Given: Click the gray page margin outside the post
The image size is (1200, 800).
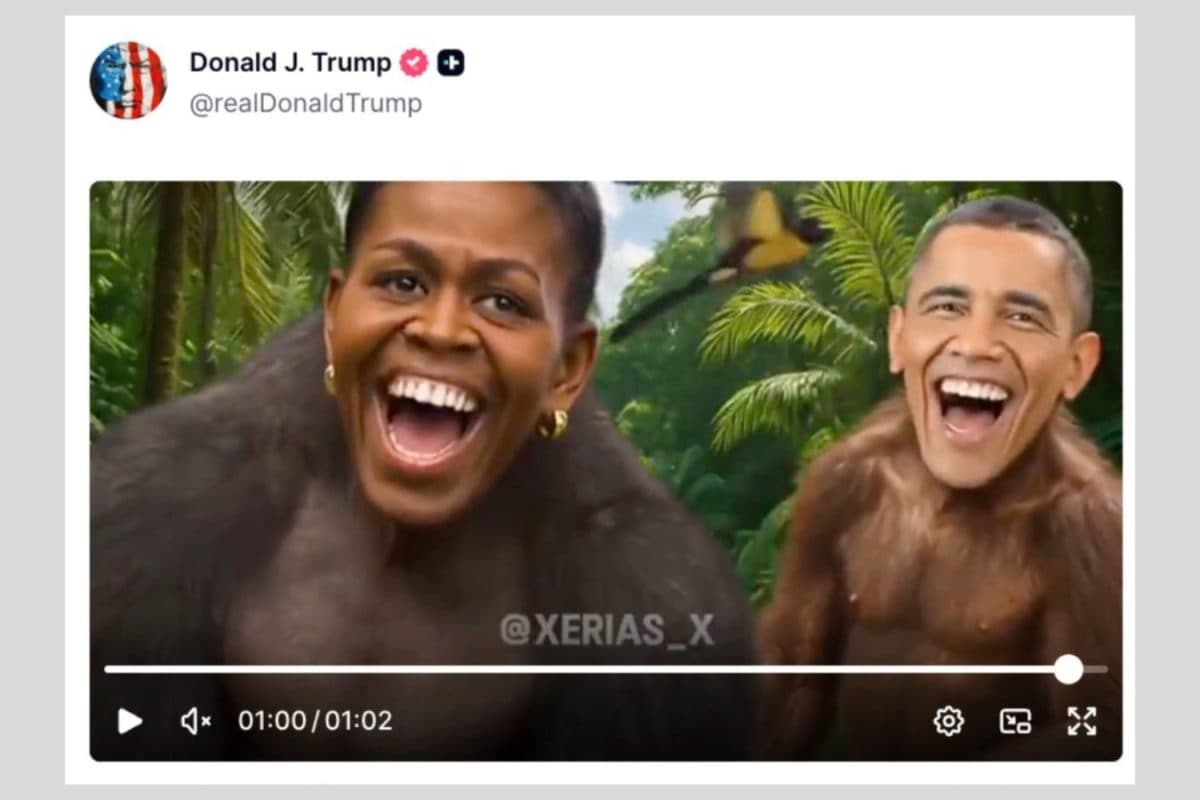Looking at the screenshot, I should [x=32, y=400].
